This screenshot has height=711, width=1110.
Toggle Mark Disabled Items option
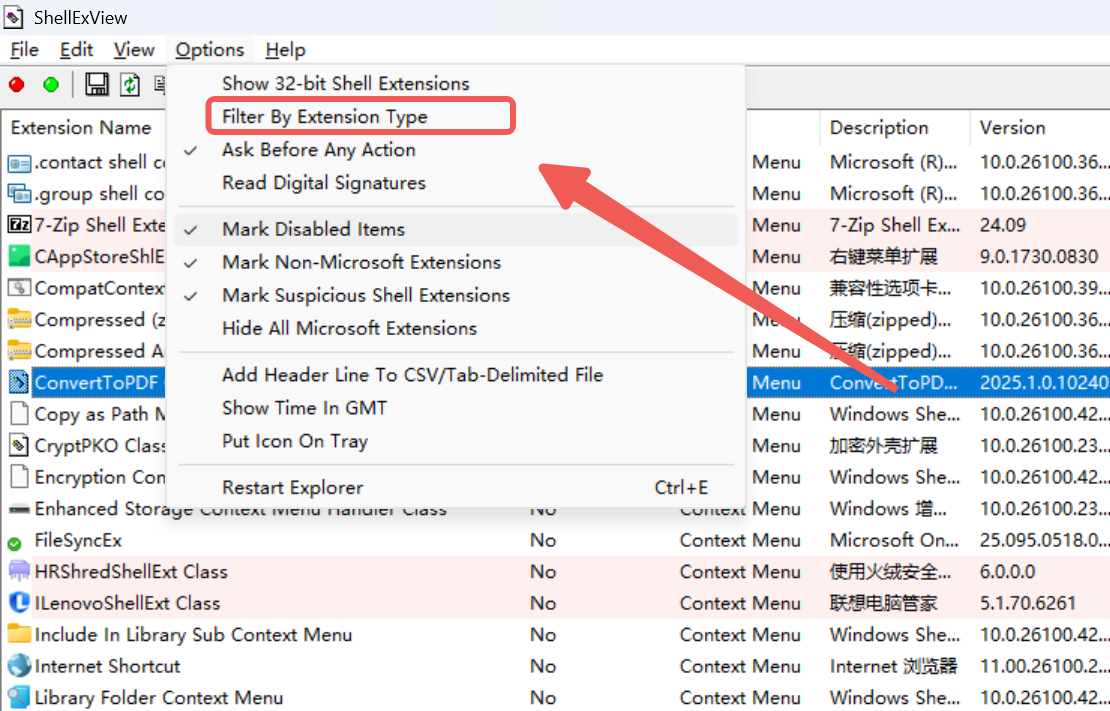456,229
